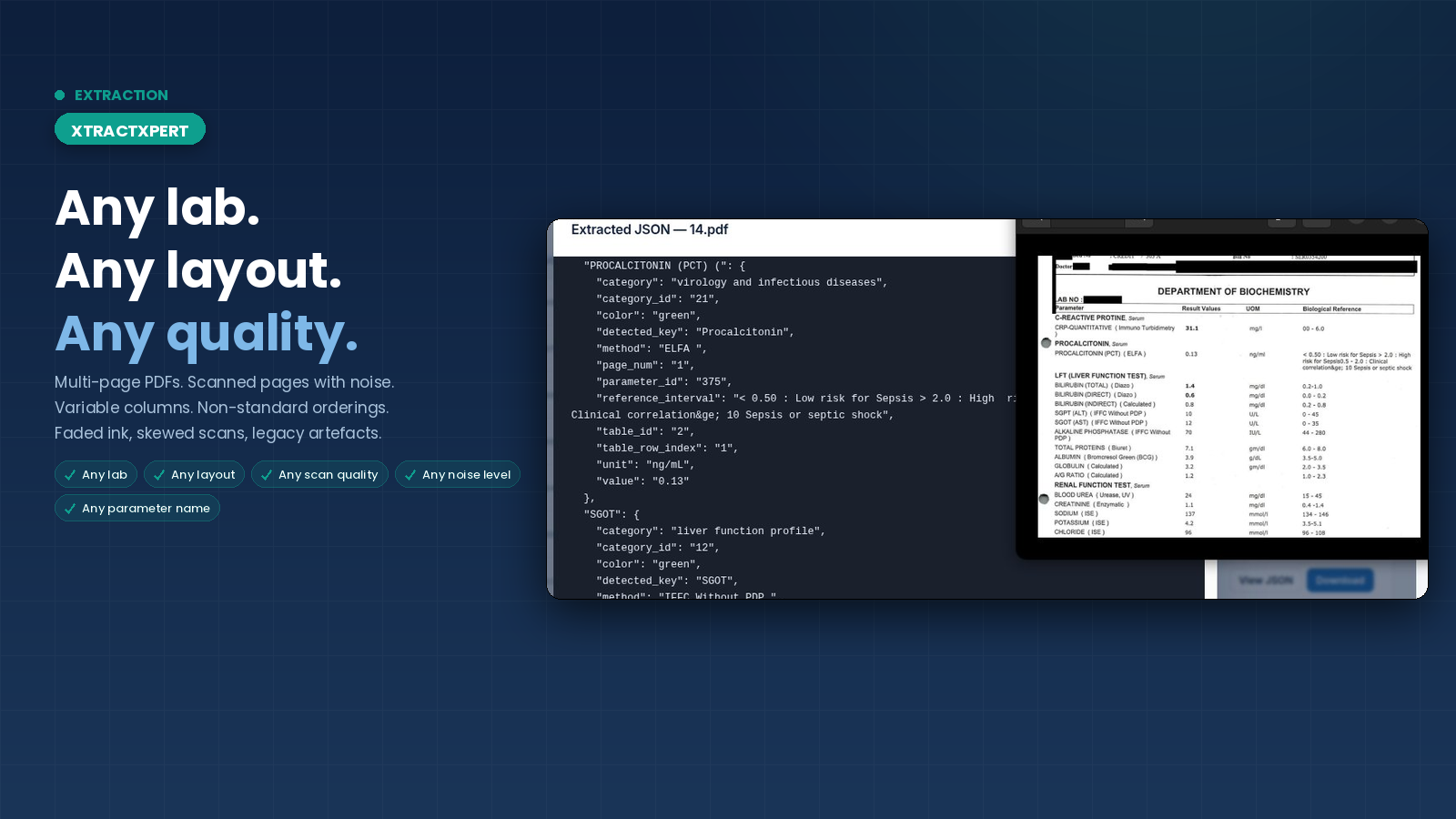Click the '"detected_key": "Procalcitonin"' line

pos(695,332)
